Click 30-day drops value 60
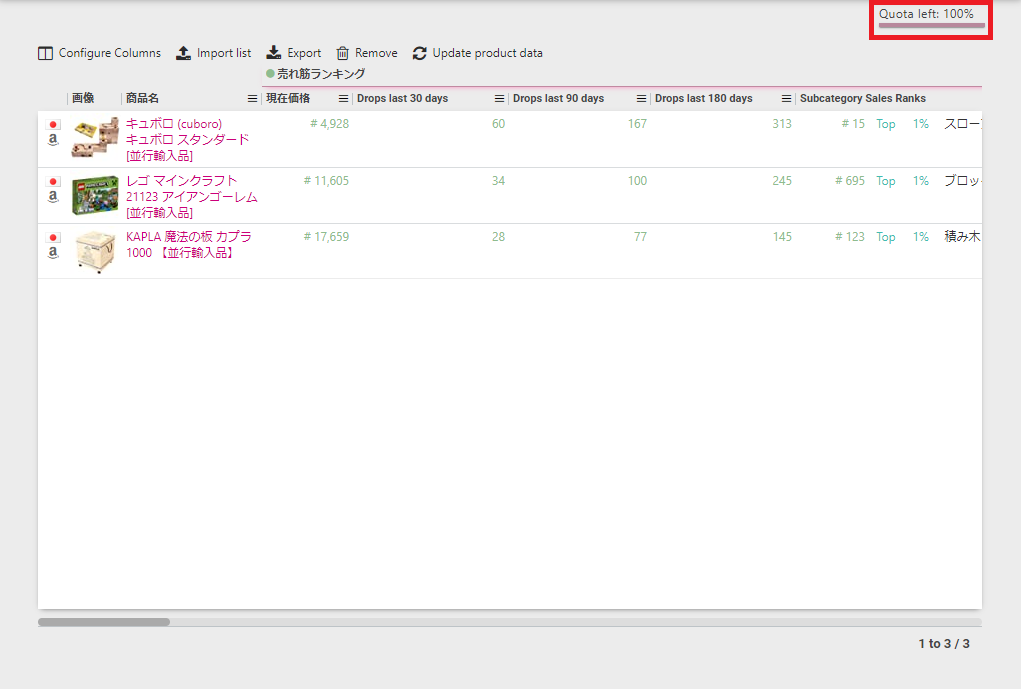Image resolution: width=1021 pixels, height=689 pixels. 498,124
